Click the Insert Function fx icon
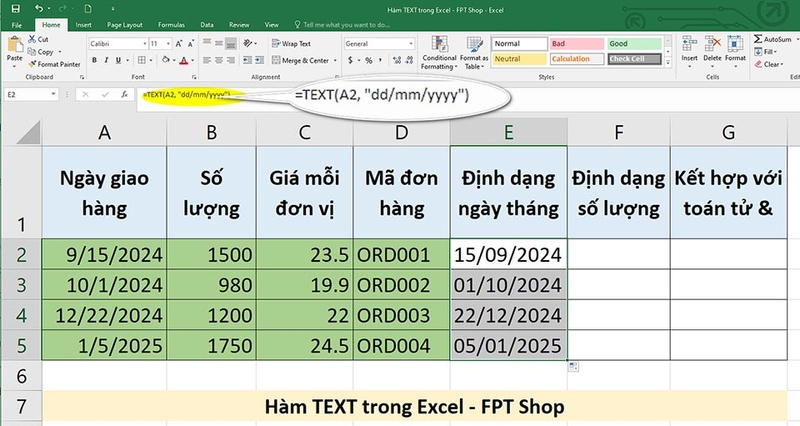The image size is (800, 426). coord(124,94)
